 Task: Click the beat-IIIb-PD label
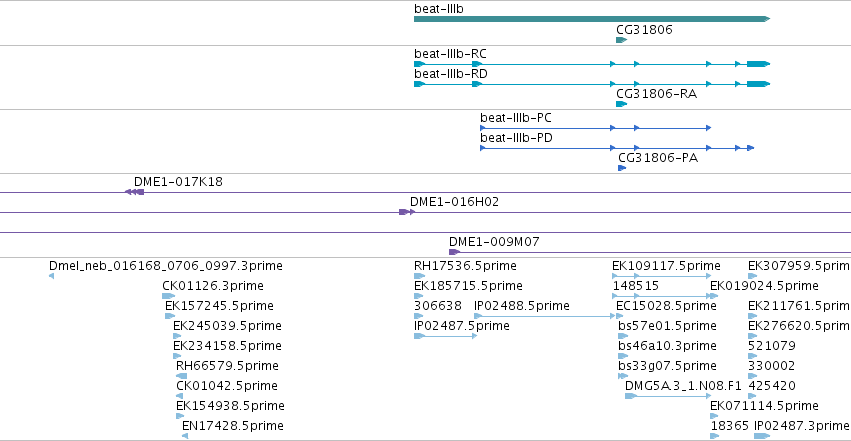pyautogui.click(x=516, y=138)
